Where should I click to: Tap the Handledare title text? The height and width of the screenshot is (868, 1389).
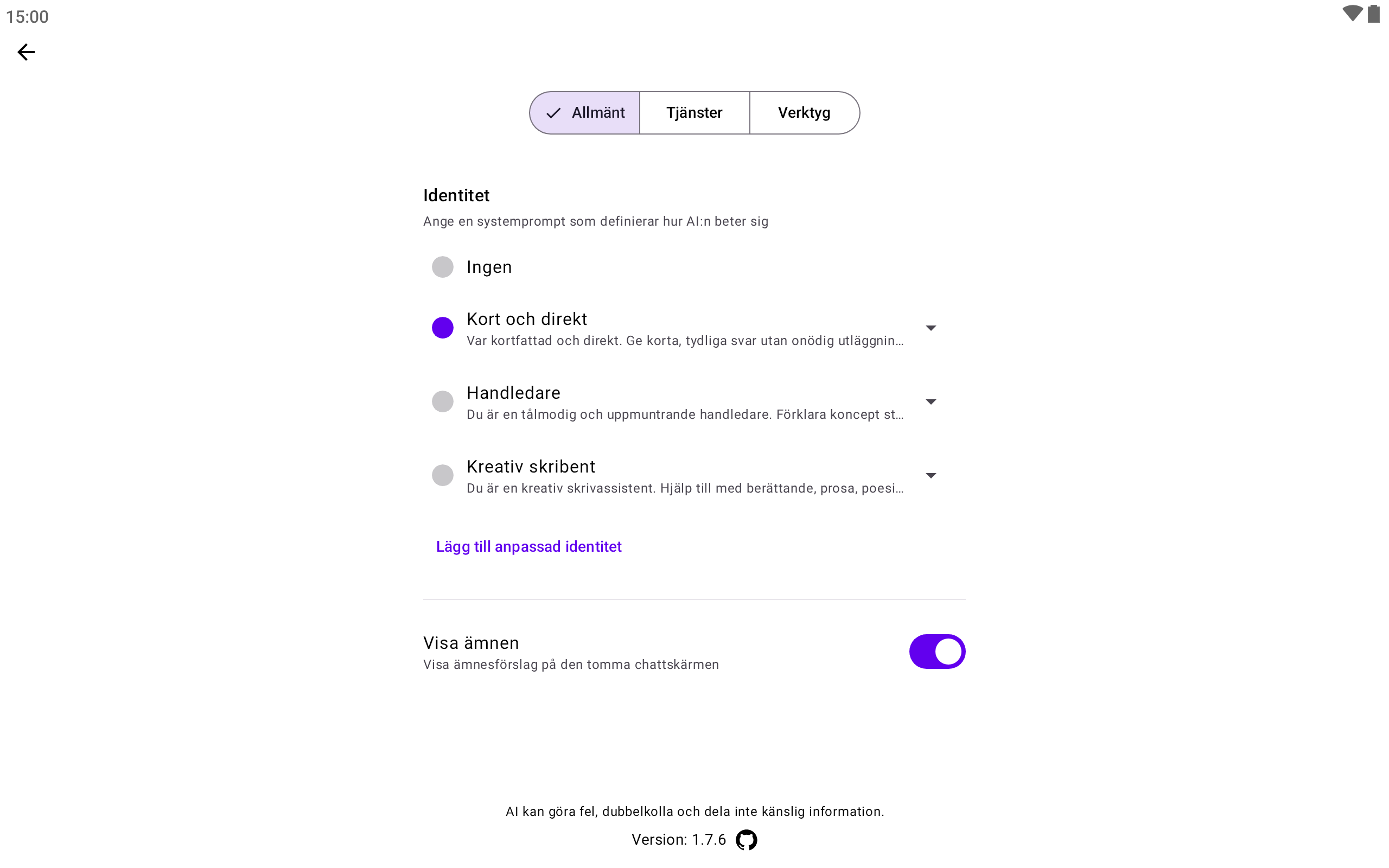point(513,393)
